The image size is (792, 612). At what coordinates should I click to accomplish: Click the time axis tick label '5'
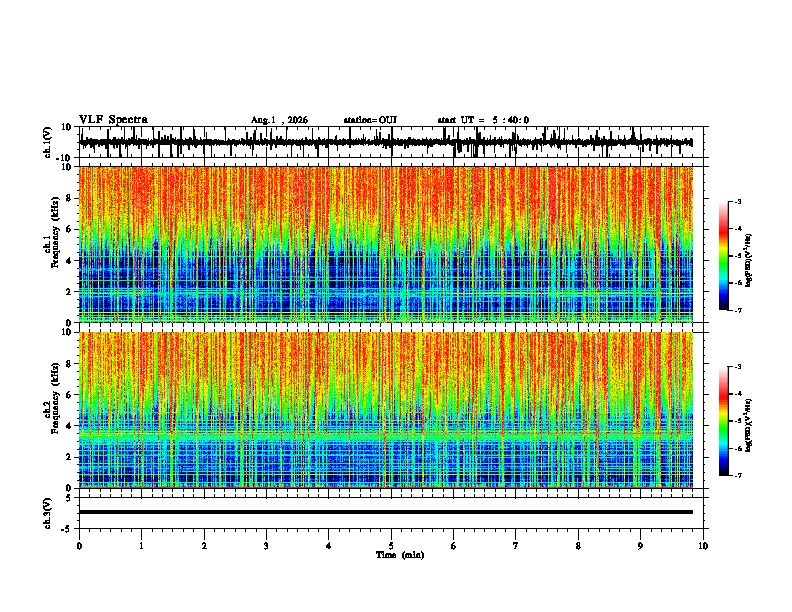(x=391, y=546)
